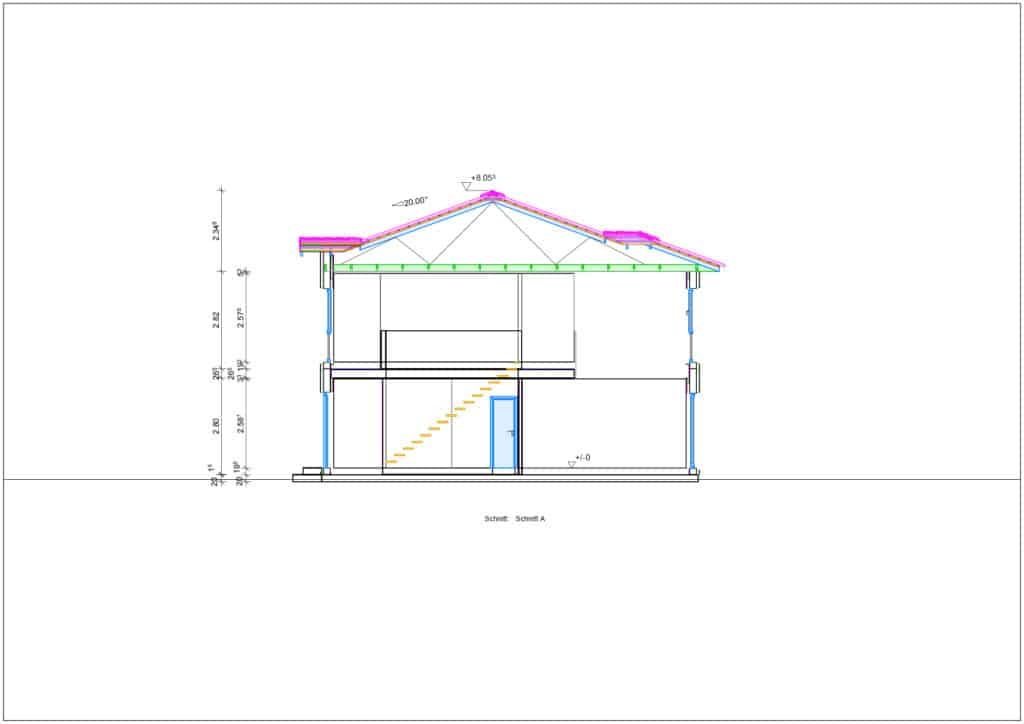Click the foundation slab at ground line
This screenshot has width=1024, height=724.
point(495,478)
